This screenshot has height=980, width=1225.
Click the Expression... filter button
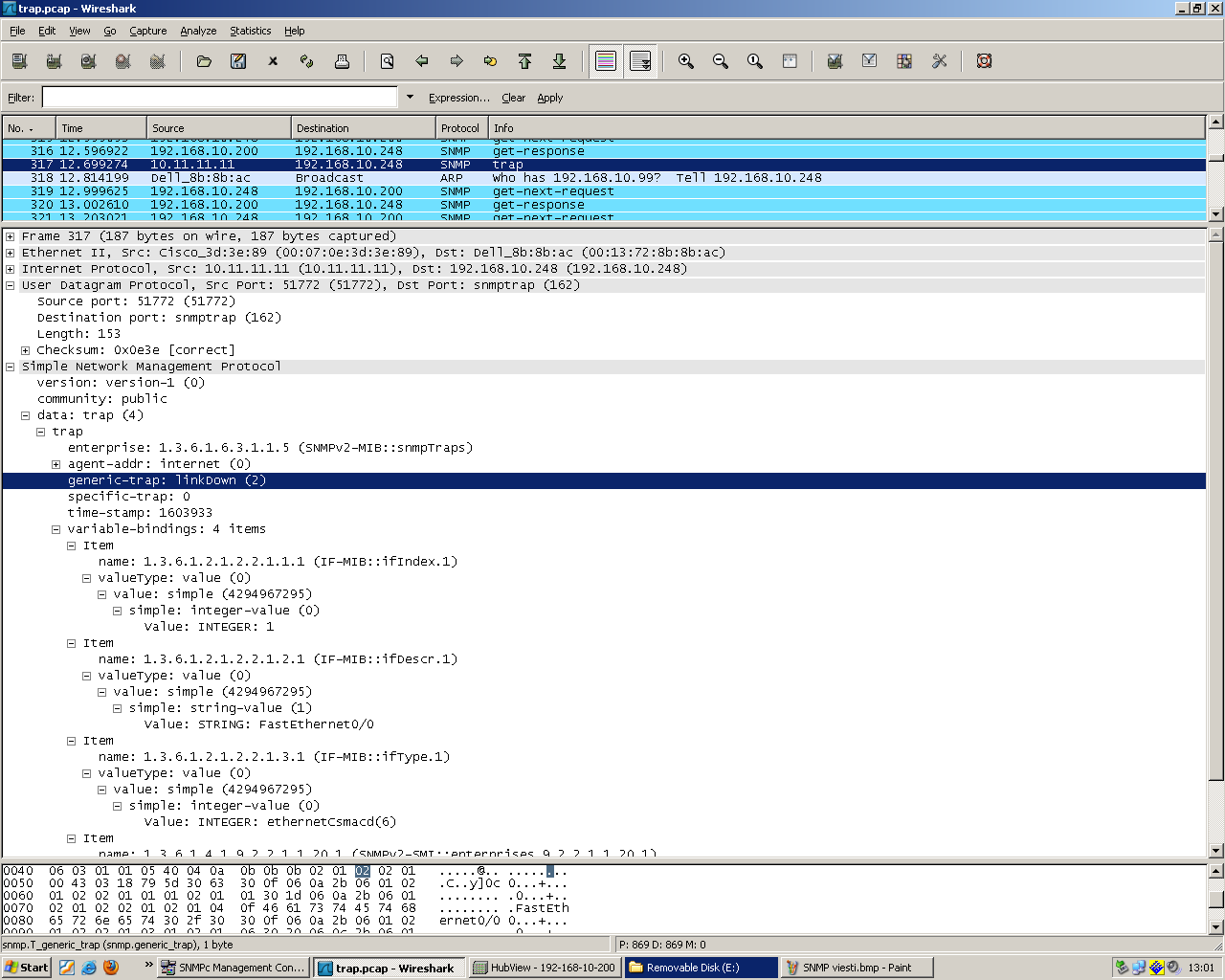459,98
